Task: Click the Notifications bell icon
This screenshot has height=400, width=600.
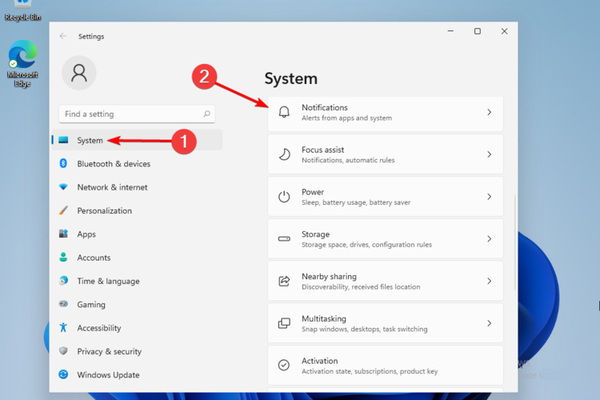Action: tap(284, 112)
